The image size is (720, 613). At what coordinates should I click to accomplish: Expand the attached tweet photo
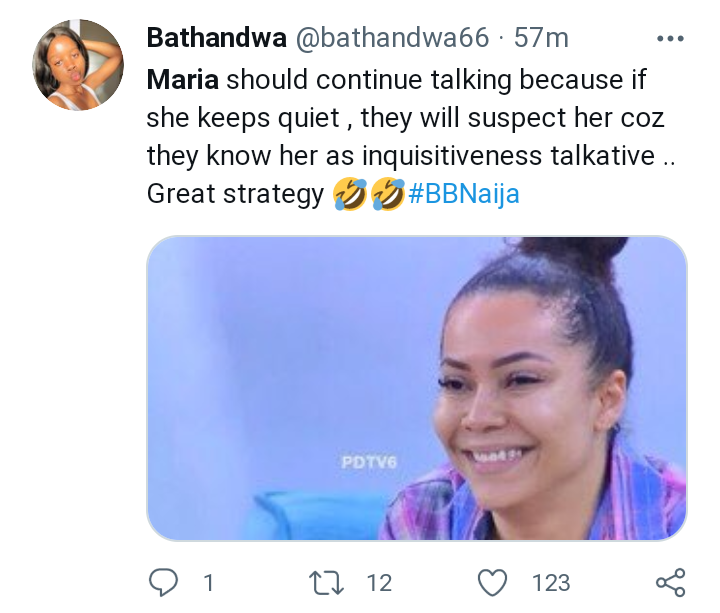(x=416, y=388)
